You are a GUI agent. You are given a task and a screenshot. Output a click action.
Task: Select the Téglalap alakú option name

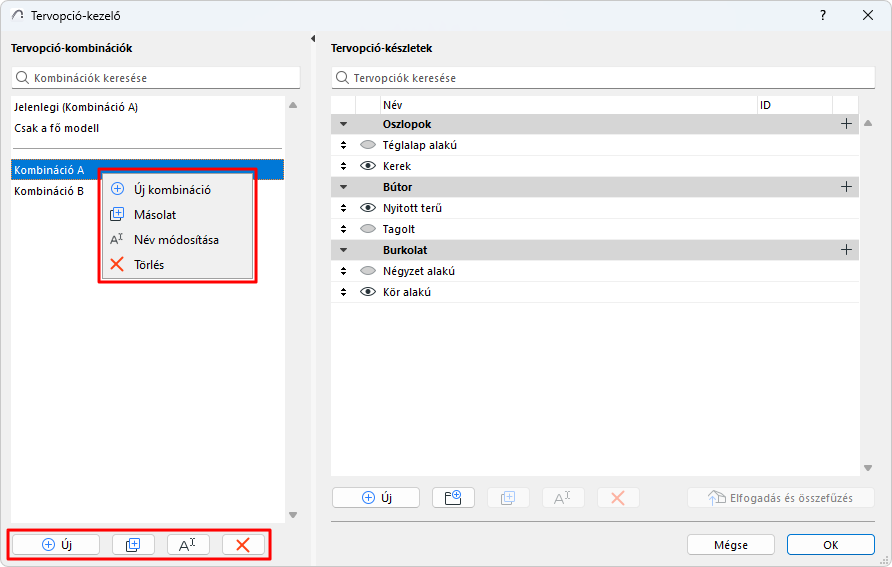tap(420, 145)
